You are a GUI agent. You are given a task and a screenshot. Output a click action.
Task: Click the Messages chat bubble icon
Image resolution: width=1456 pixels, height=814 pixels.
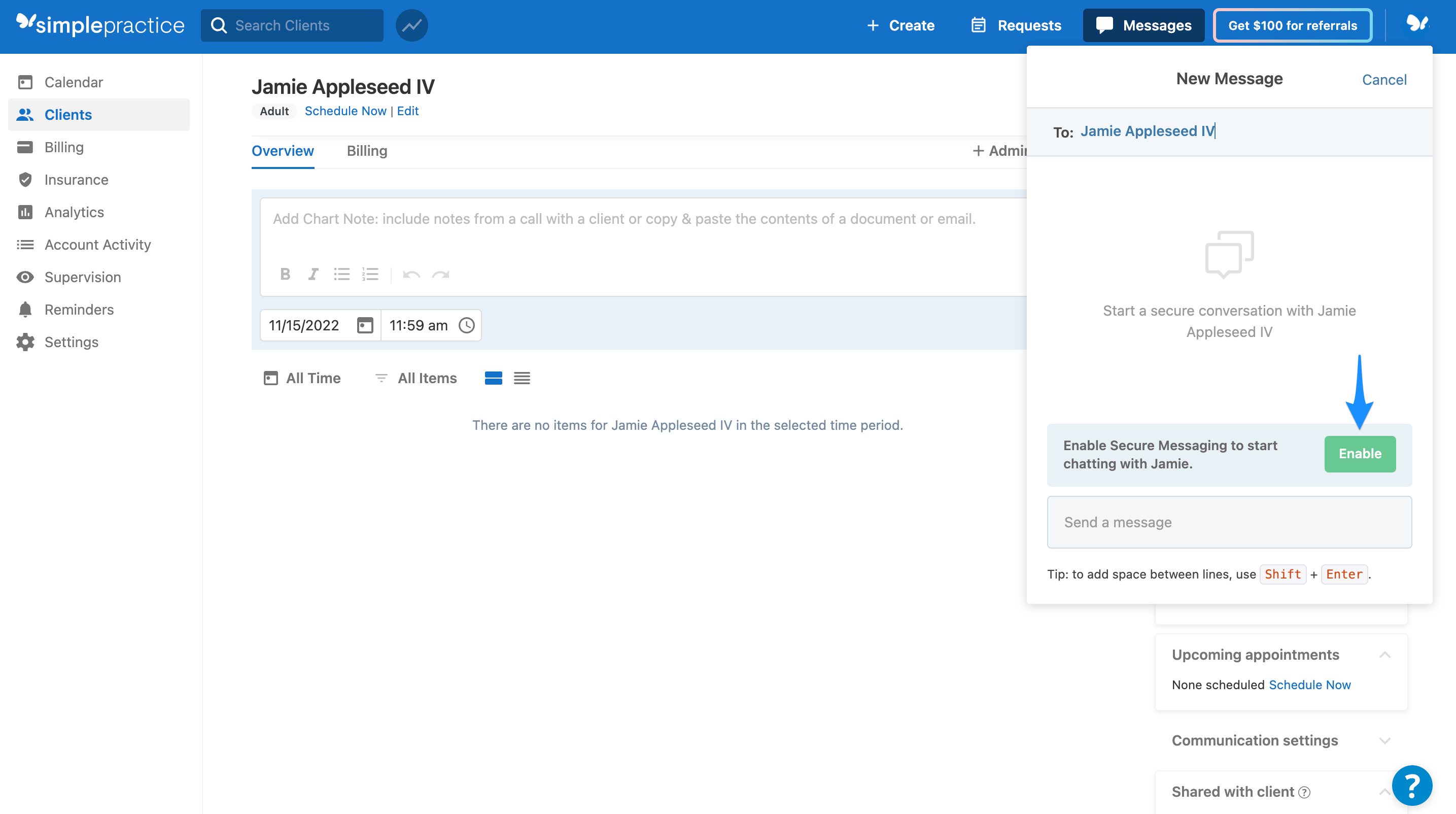[1104, 25]
